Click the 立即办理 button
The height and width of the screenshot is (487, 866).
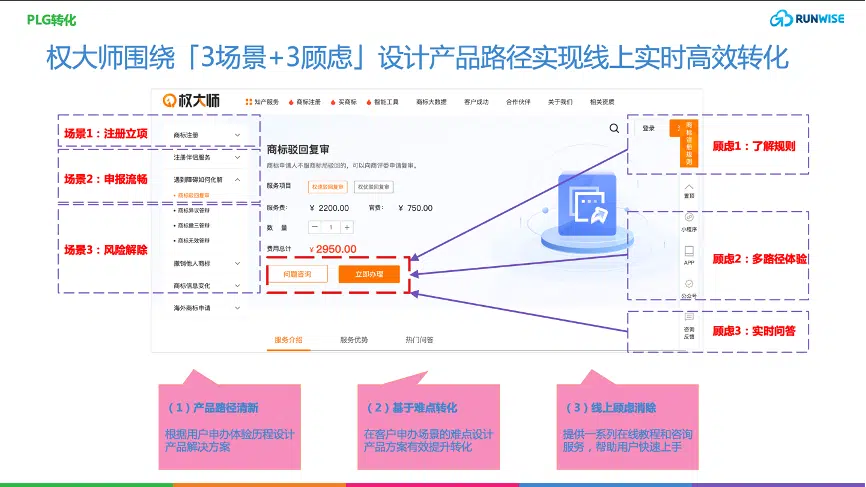tap(369, 274)
